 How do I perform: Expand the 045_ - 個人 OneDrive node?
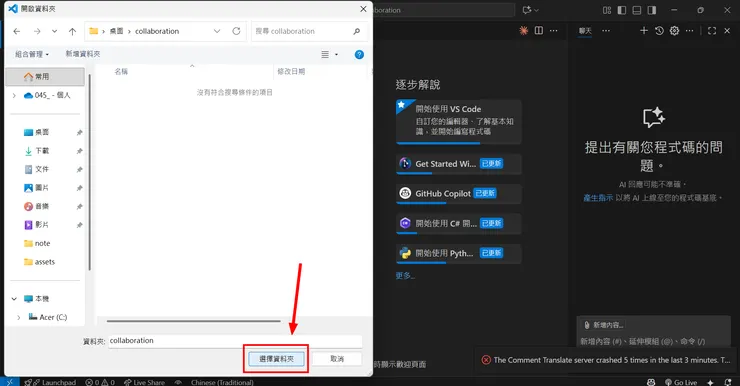[x=14, y=95]
